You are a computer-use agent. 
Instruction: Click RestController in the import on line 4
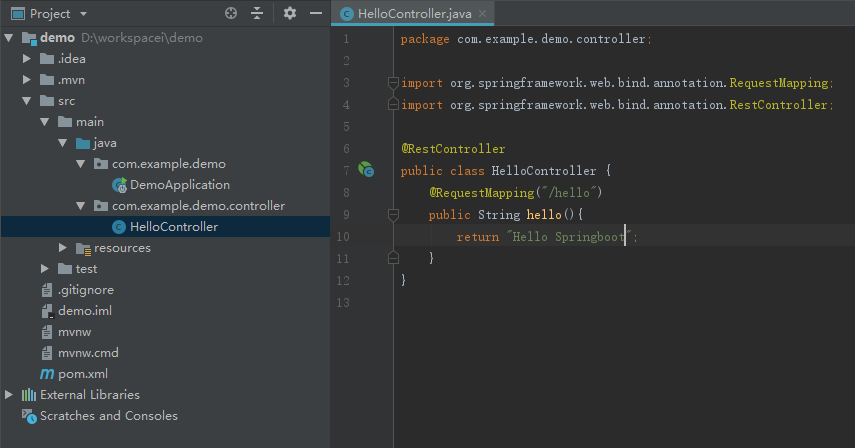pyautogui.click(x=778, y=105)
